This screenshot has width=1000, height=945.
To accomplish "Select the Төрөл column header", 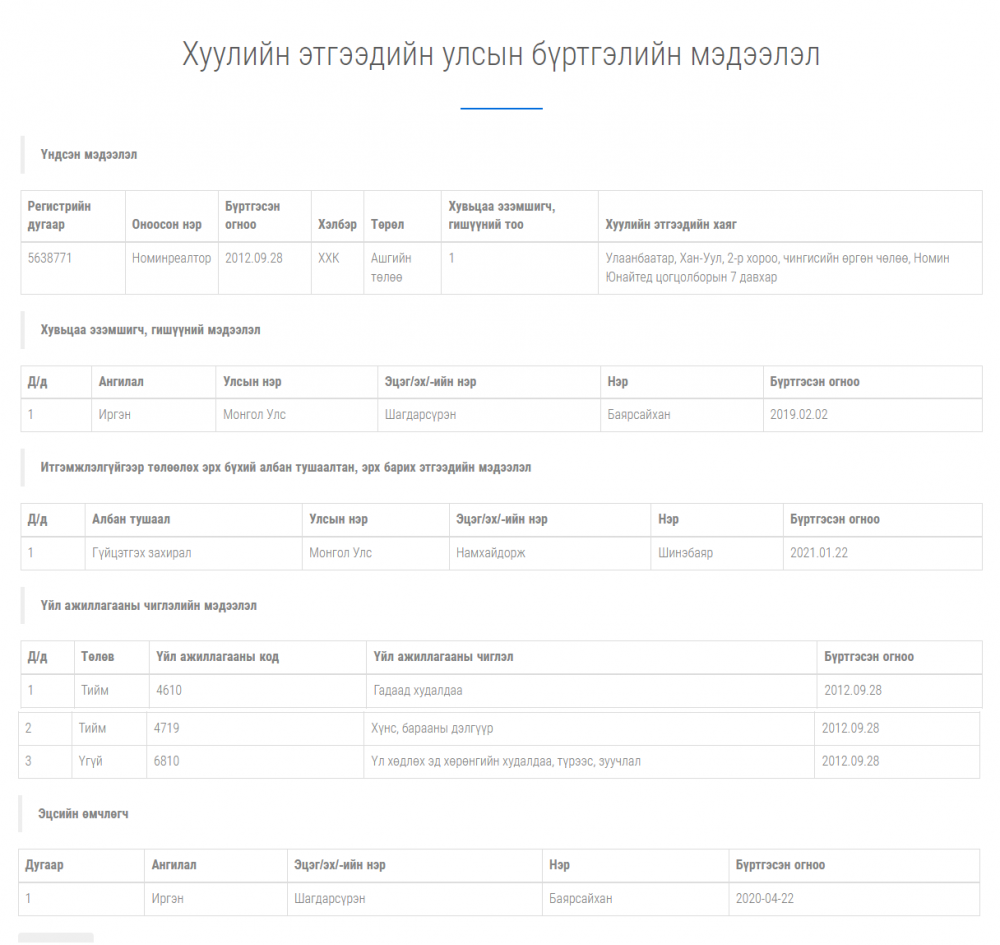I will coord(387,224).
